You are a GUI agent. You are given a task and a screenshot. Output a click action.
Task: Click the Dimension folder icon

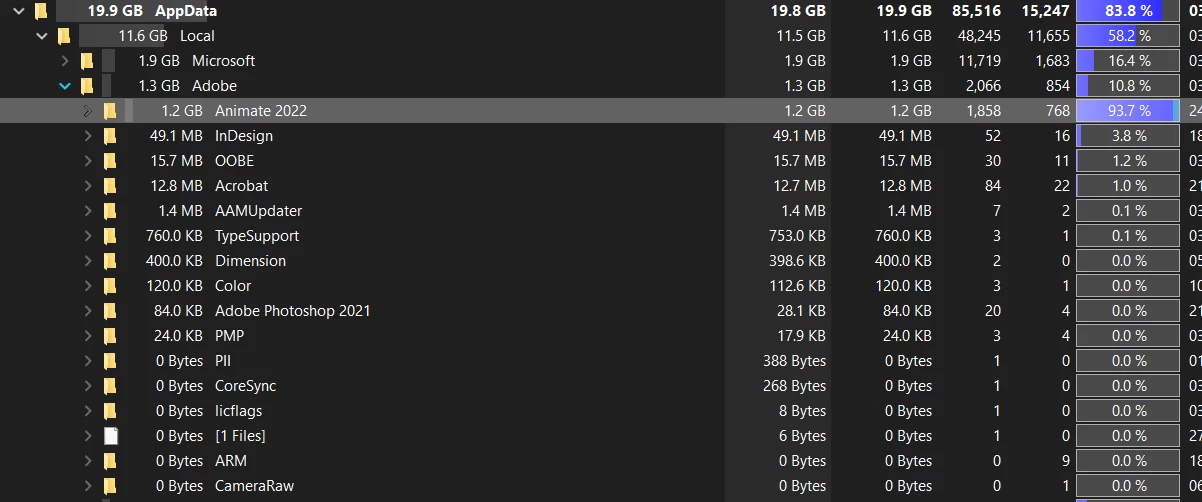(x=110, y=261)
